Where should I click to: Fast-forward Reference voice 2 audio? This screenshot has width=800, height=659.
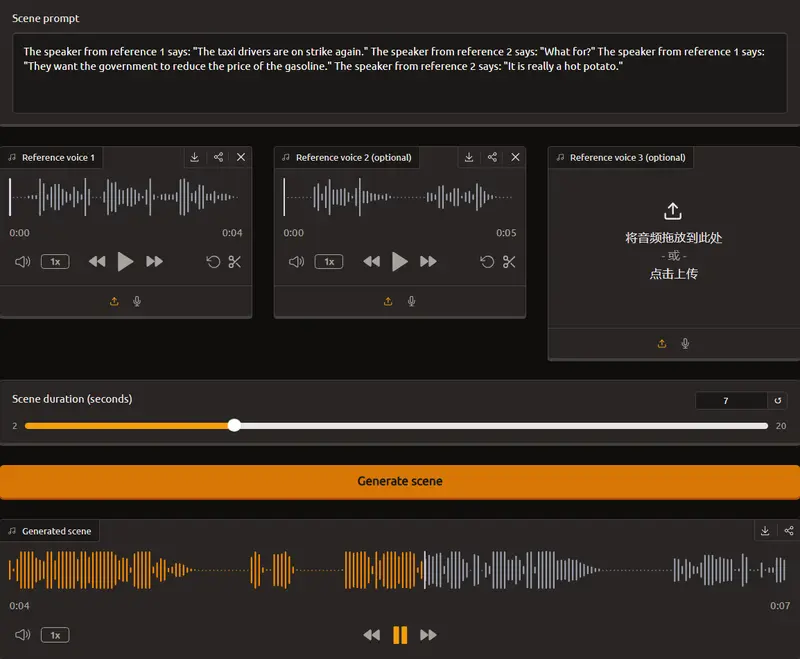(x=428, y=262)
